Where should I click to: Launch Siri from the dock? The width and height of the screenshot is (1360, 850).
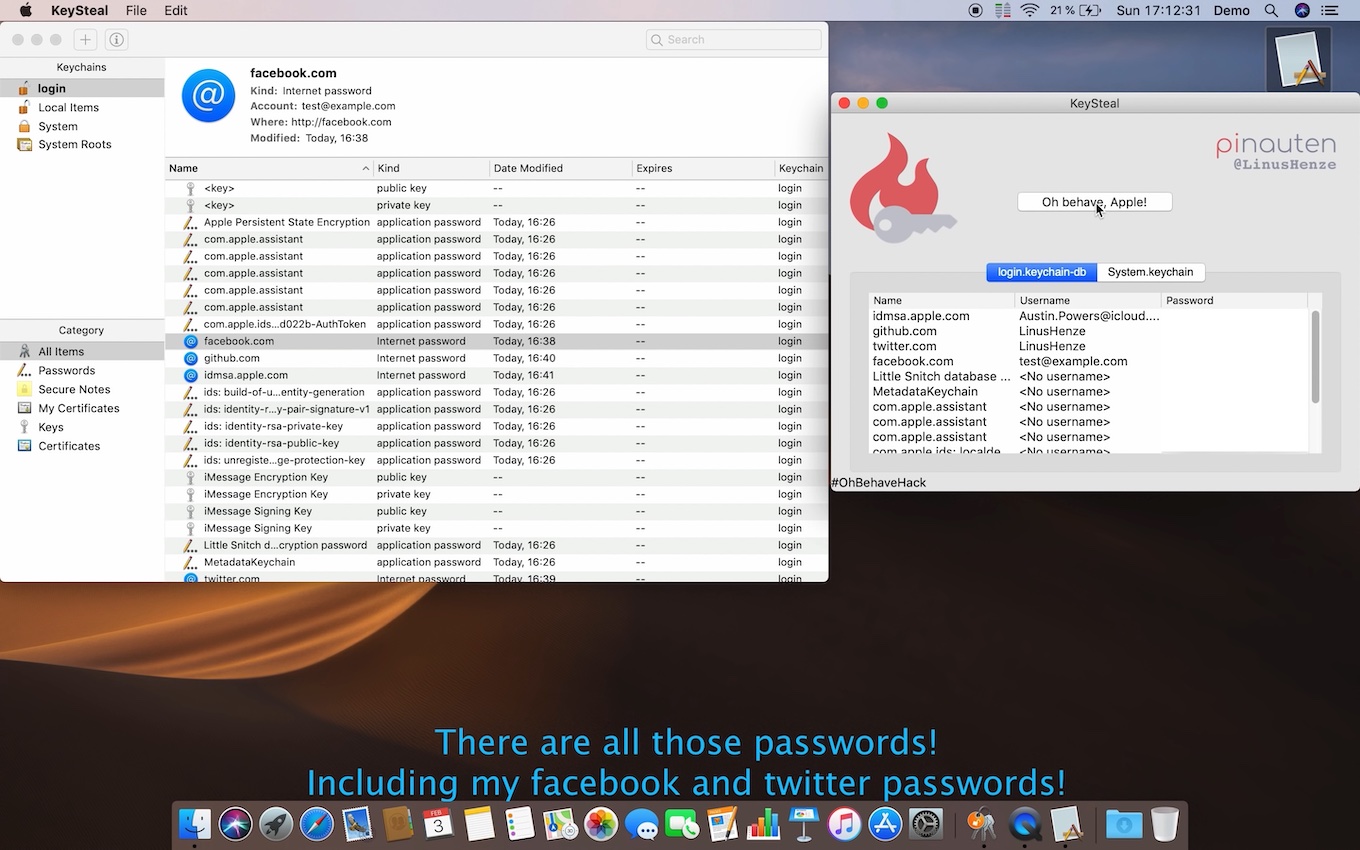[235, 824]
